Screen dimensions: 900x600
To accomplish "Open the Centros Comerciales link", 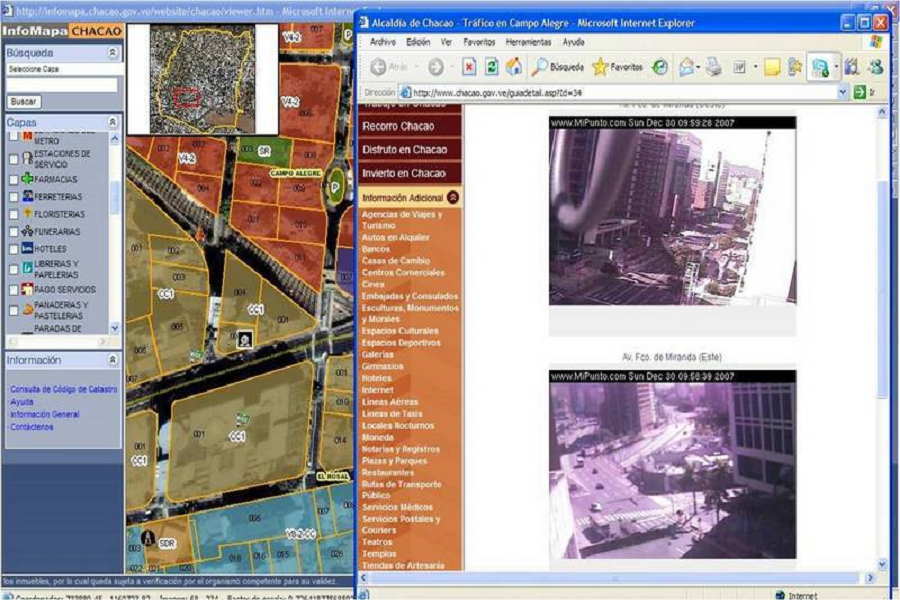I will coord(403,273).
